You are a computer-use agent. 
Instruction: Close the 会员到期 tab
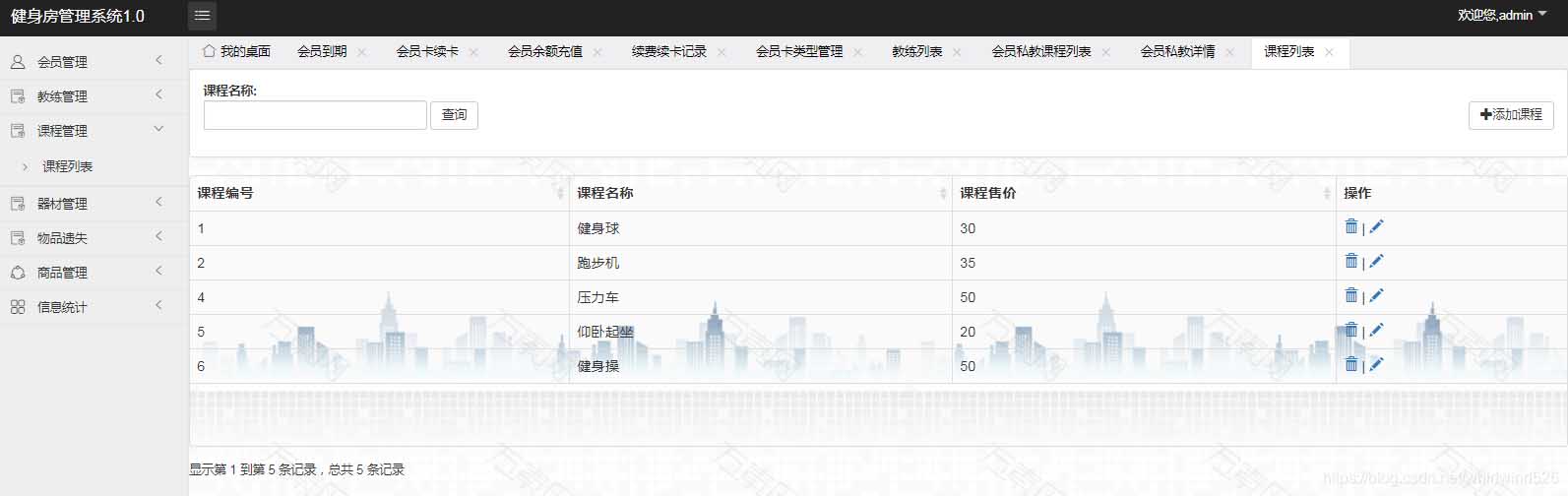click(x=361, y=52)
